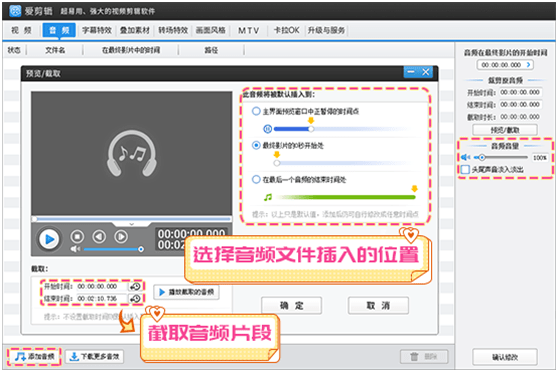Click right panel 截取时长 field
This screenshot has width=558, height=372.
point(520,117)
